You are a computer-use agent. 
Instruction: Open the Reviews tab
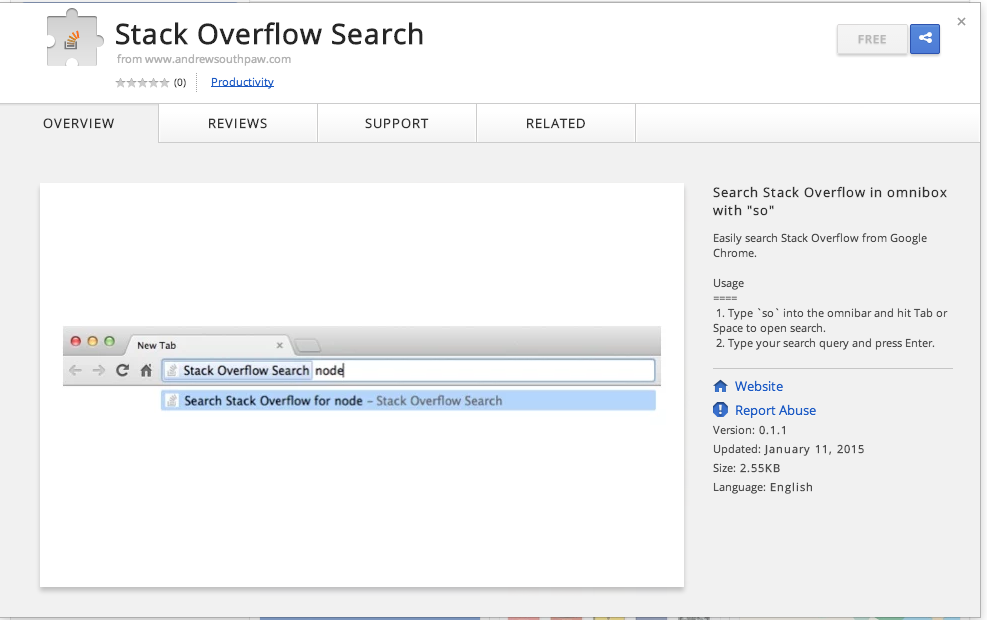tap(238, 123)
